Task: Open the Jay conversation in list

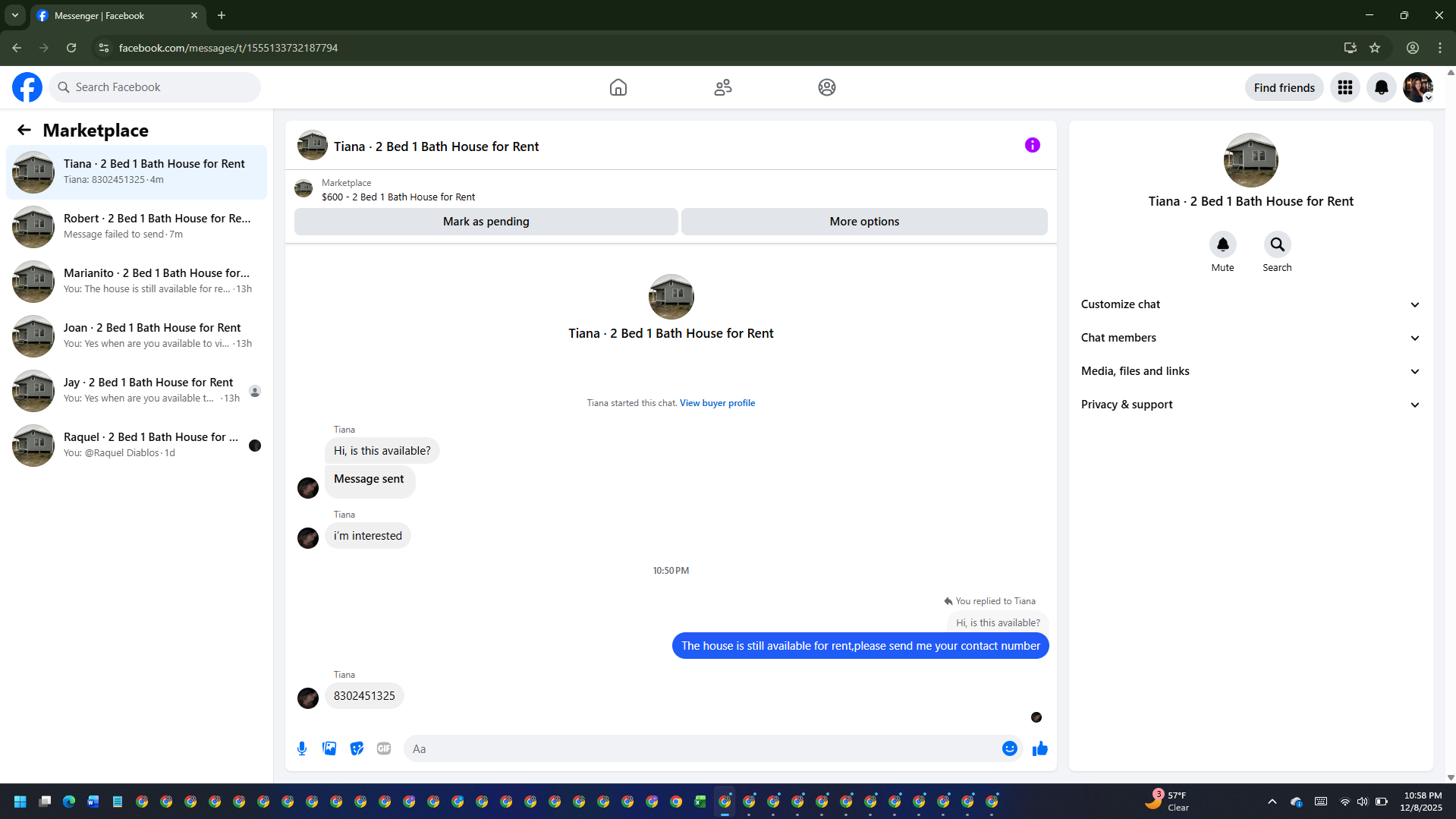Action: [137, 391]
